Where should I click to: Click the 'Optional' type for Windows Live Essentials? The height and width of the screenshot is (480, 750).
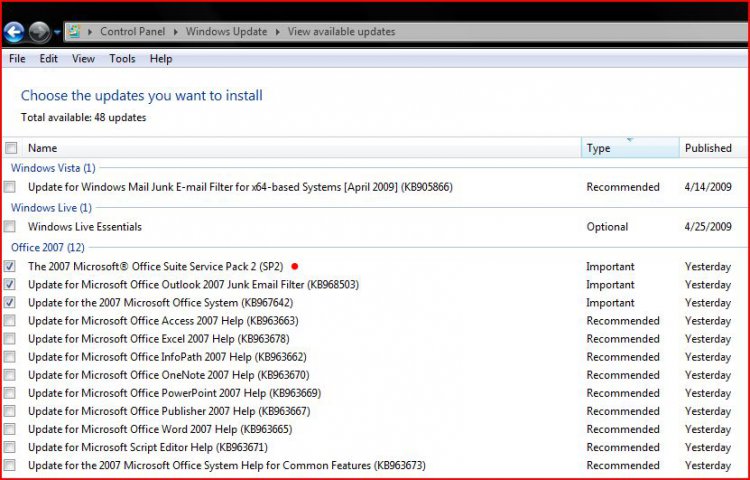607,227
